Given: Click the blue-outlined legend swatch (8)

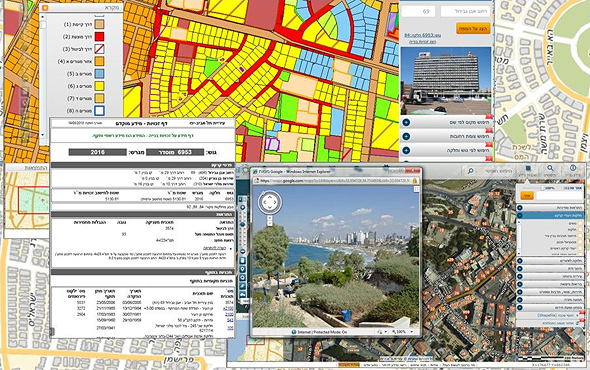Looking at the screenshot, I should coord(99,111).
